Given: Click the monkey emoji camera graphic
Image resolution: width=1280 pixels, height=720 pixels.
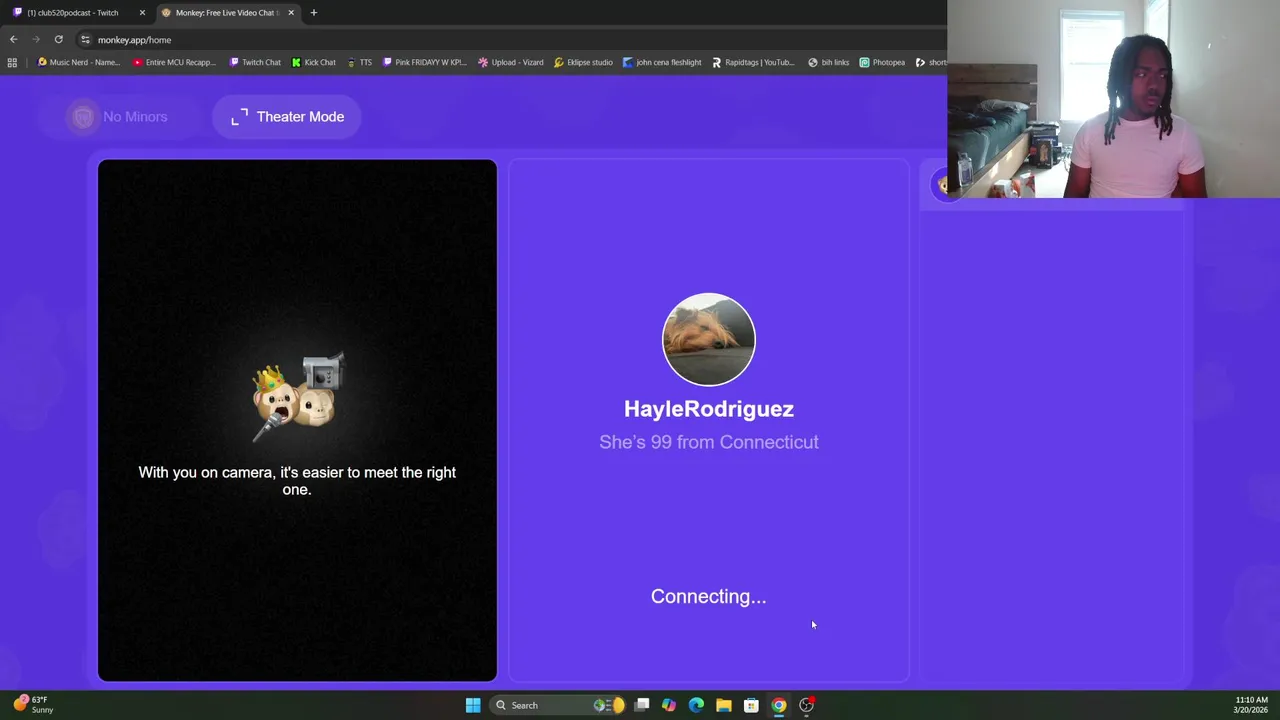Looking at the screenshot, I should pos(298,397).
